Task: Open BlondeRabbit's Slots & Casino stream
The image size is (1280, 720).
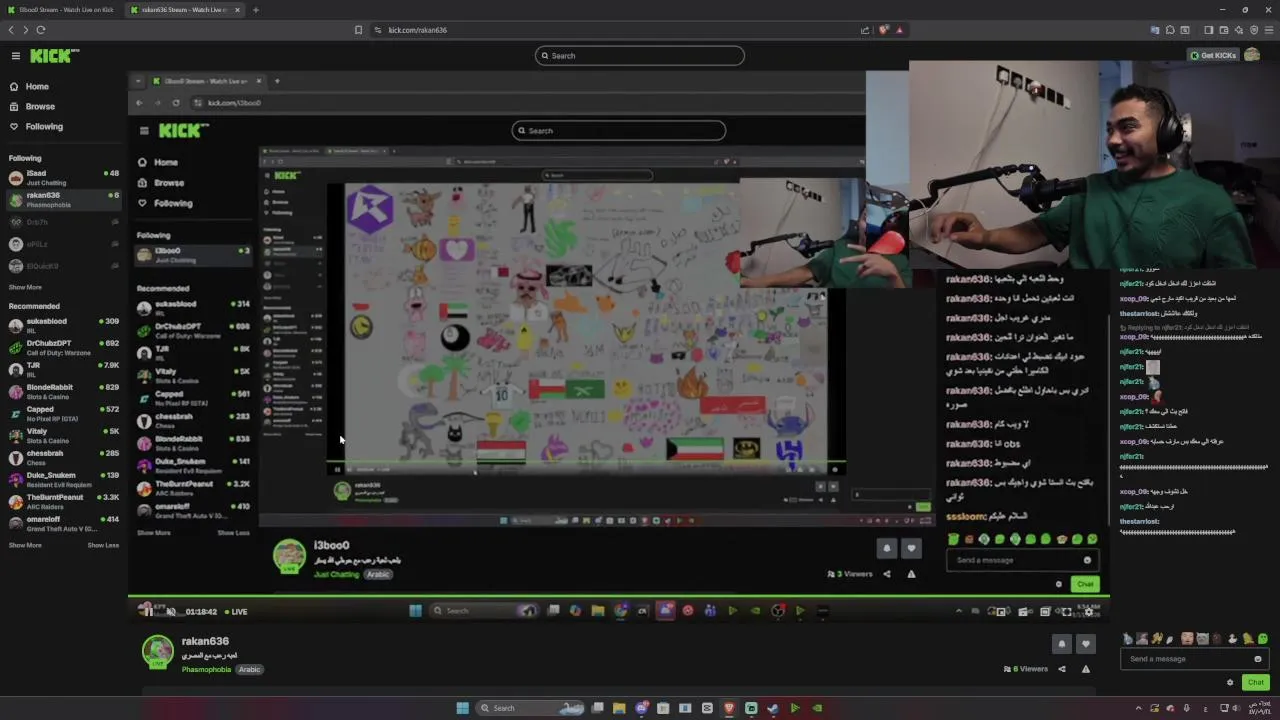Action: pos(64,392)
